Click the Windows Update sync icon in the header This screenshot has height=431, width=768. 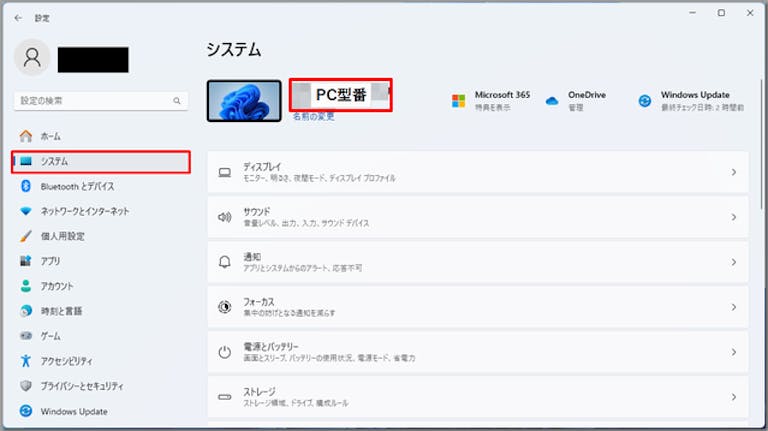[x=645, y=101]
